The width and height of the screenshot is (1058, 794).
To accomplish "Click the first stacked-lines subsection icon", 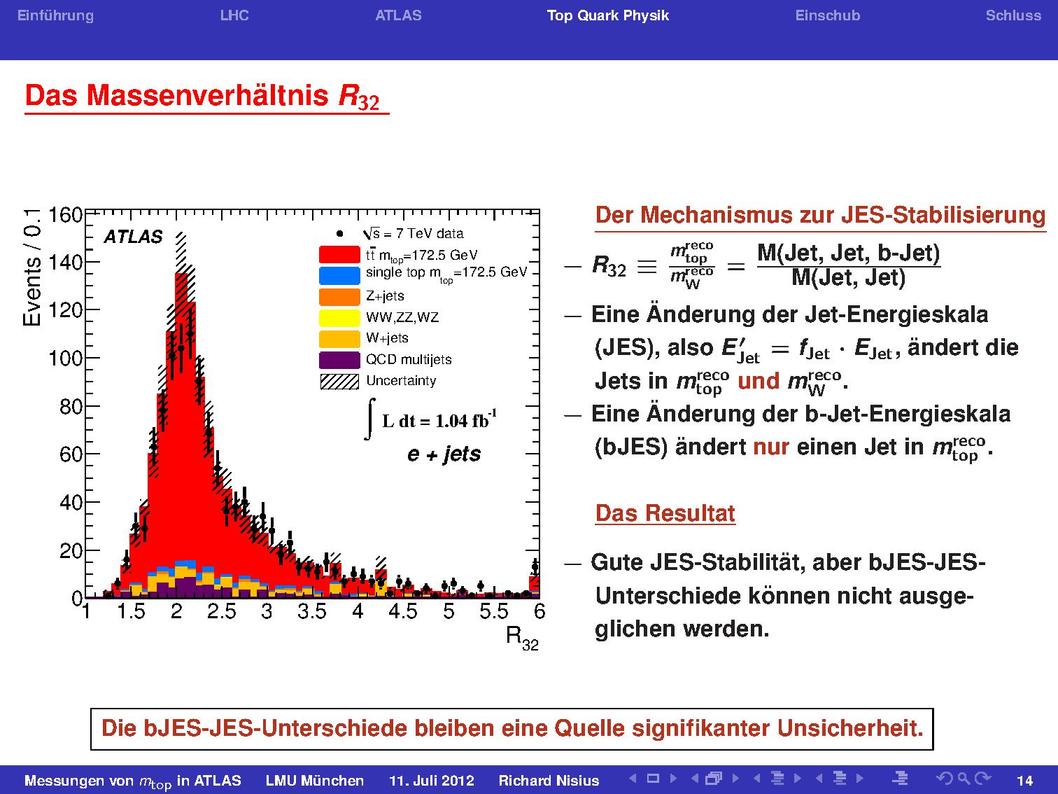I will coord(777,778).
